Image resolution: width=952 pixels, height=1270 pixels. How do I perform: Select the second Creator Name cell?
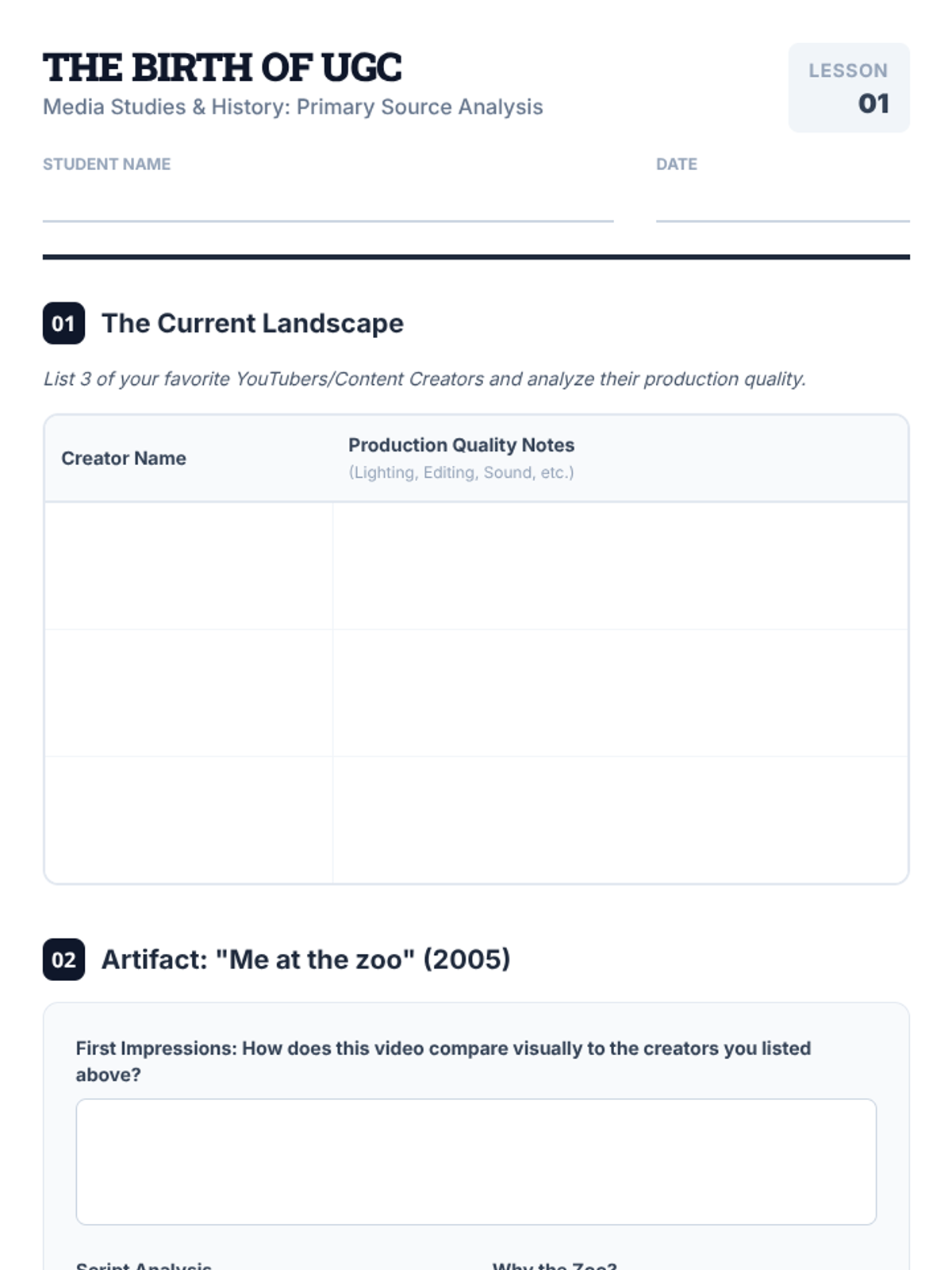pyautogui.click(x=189, y=693)
